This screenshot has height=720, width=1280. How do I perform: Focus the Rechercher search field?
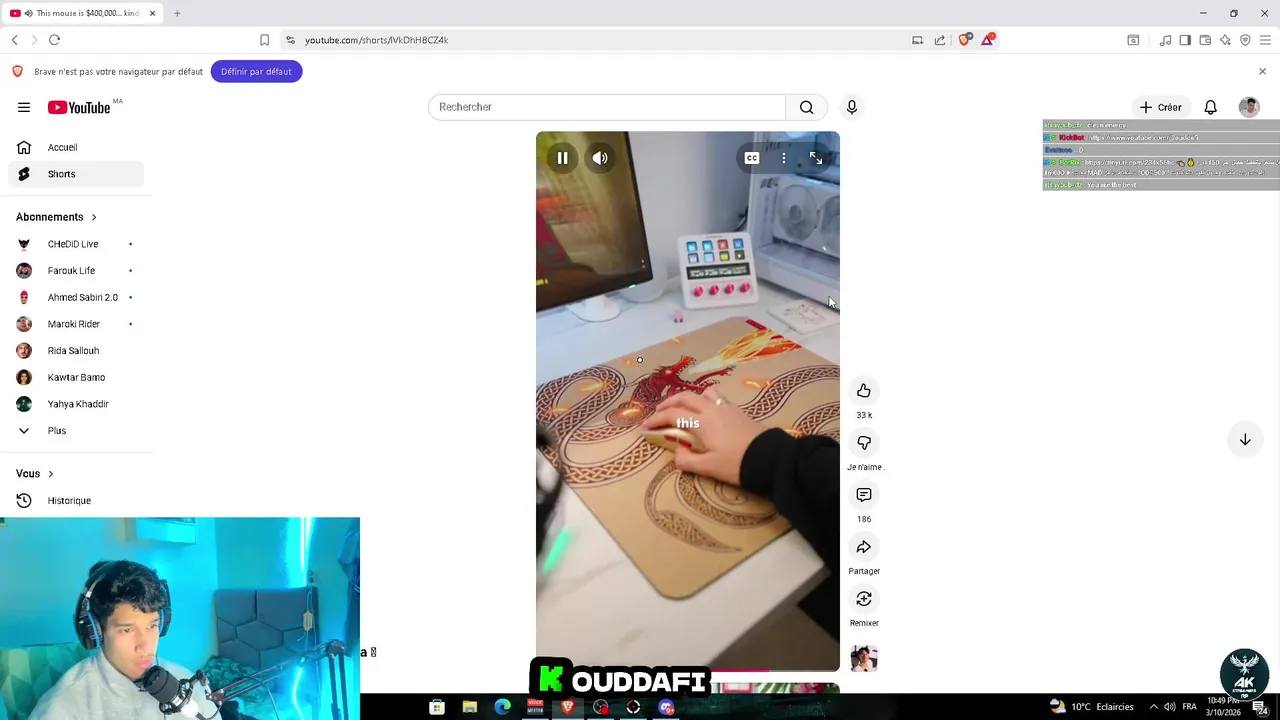[607, 107]
